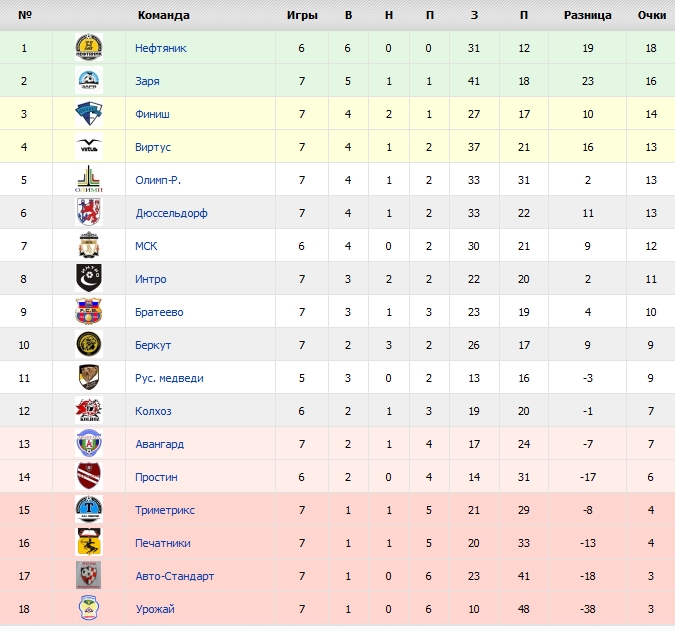The image size is (675, 631).
Task: Click the Очки column header
Action: pos(651,15)
